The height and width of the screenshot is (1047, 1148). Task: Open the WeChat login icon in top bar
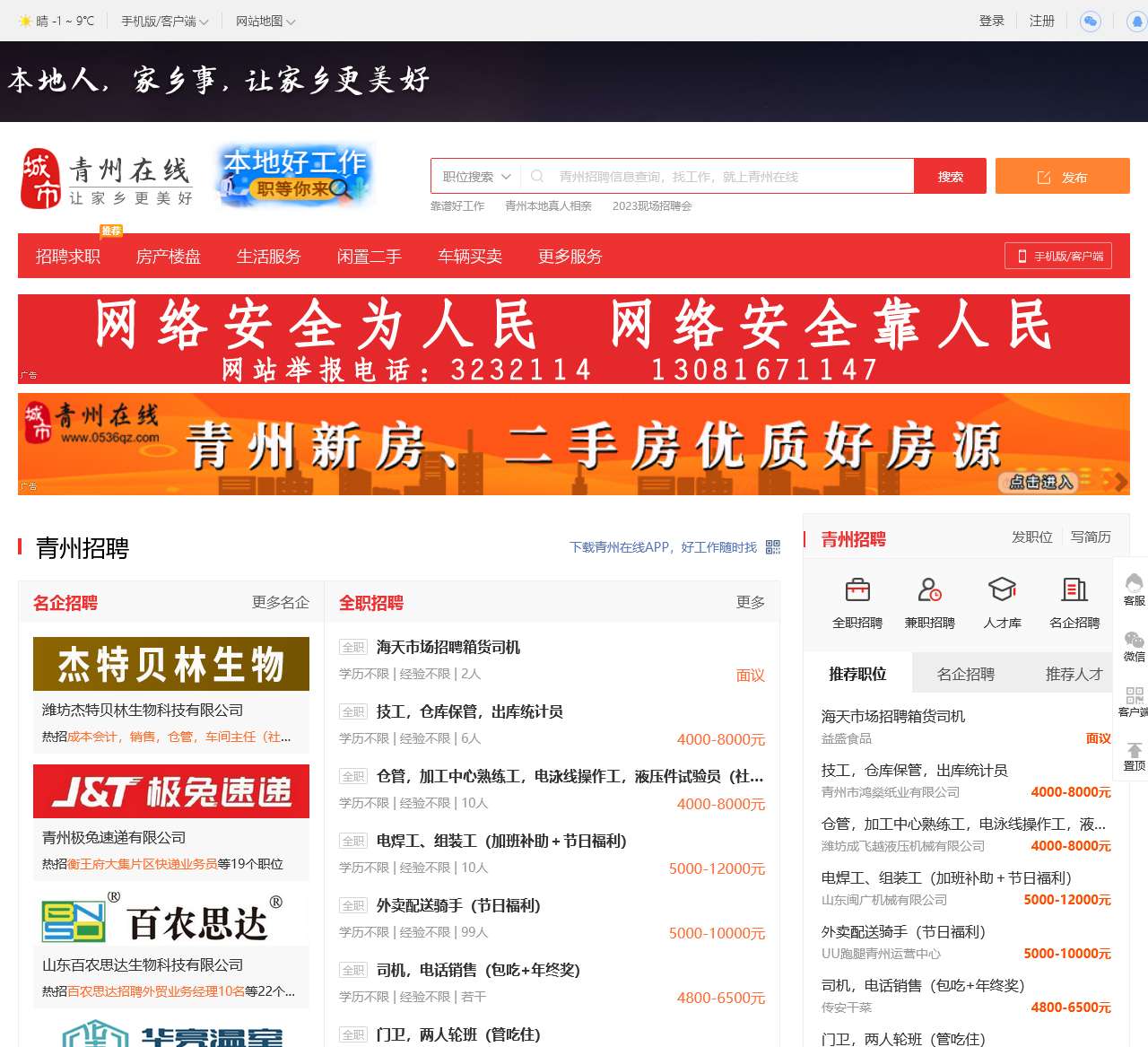1091,21
